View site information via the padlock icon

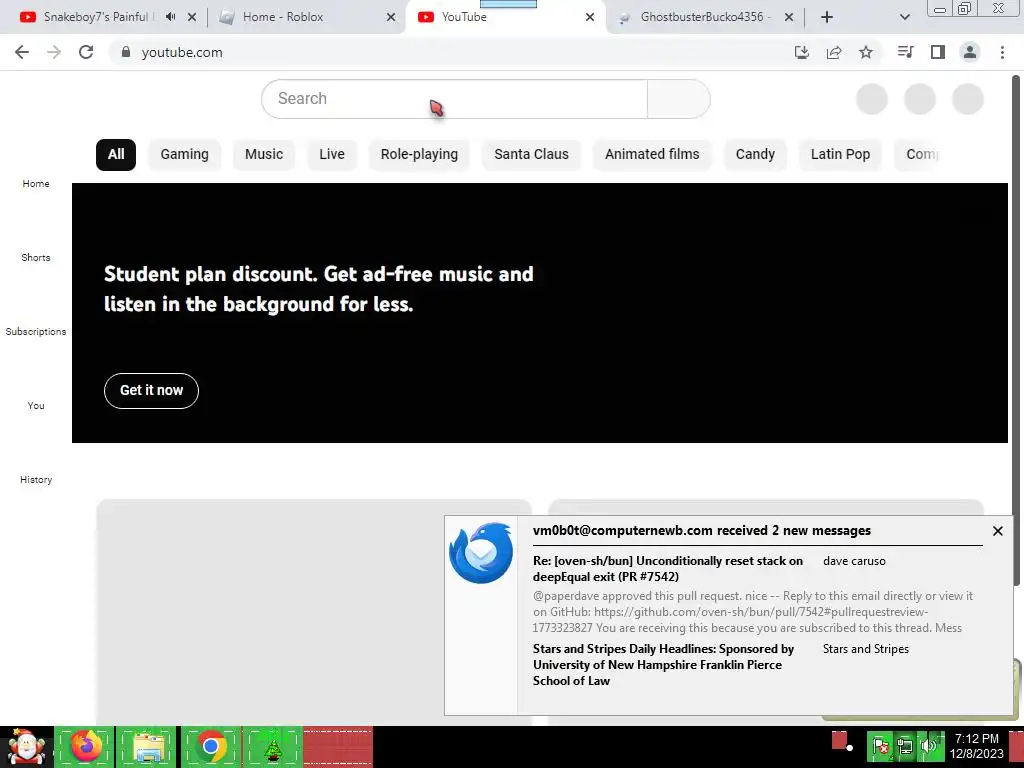(x=126, y=52)
